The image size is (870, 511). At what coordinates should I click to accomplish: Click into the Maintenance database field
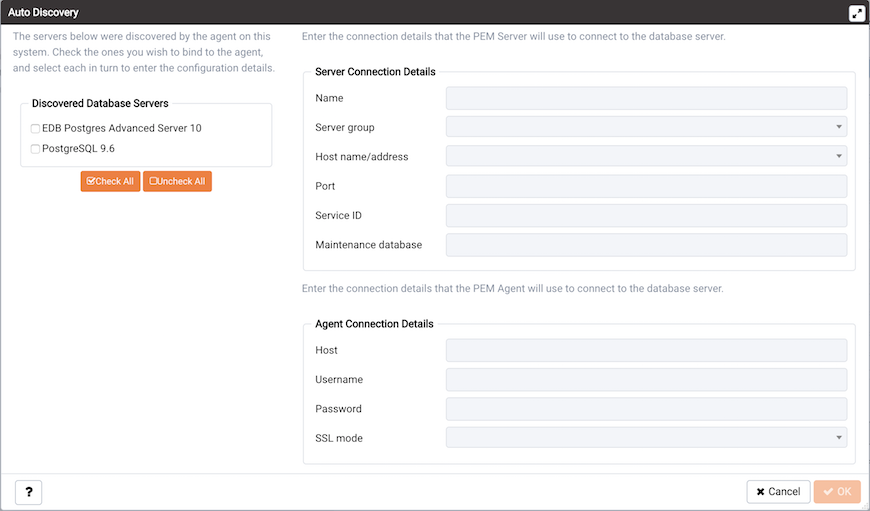(x=646, y=245)
